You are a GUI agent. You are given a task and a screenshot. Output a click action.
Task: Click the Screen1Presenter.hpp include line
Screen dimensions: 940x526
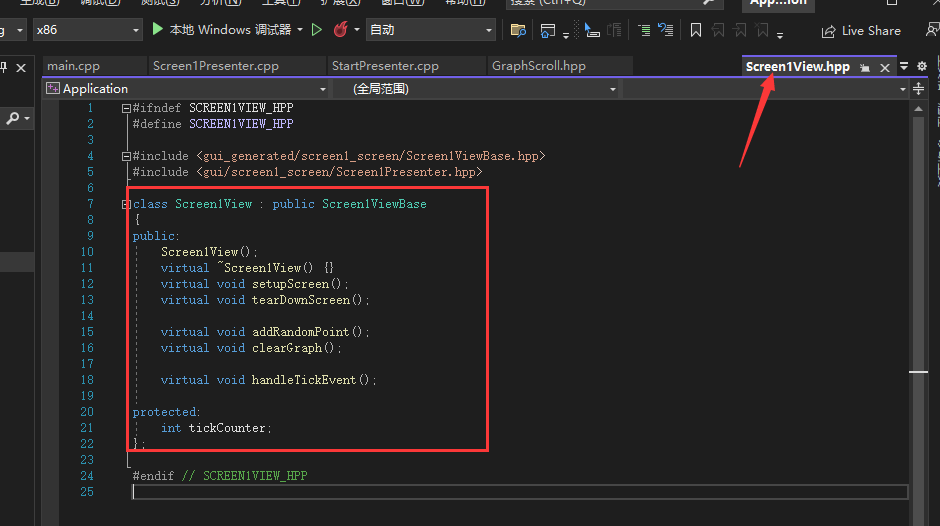[x=308, y=172]
